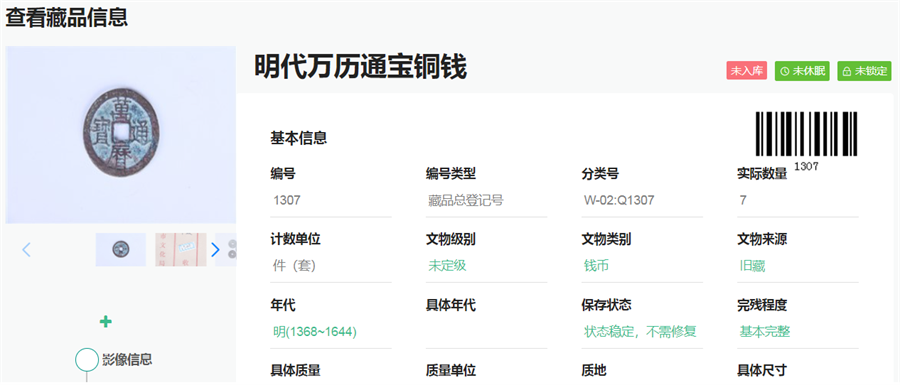This screenshot has height=385, width=900.
Task: Select the 影像信息 timeline circle
Action: click(x=87, y=360)
